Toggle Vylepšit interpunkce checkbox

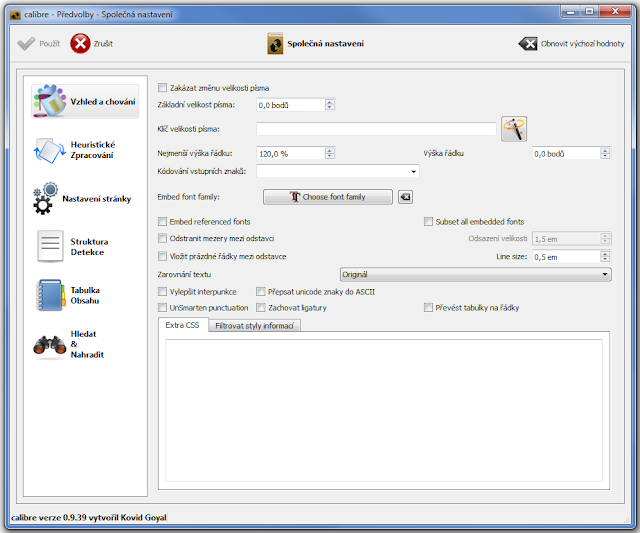click(162, 292)
